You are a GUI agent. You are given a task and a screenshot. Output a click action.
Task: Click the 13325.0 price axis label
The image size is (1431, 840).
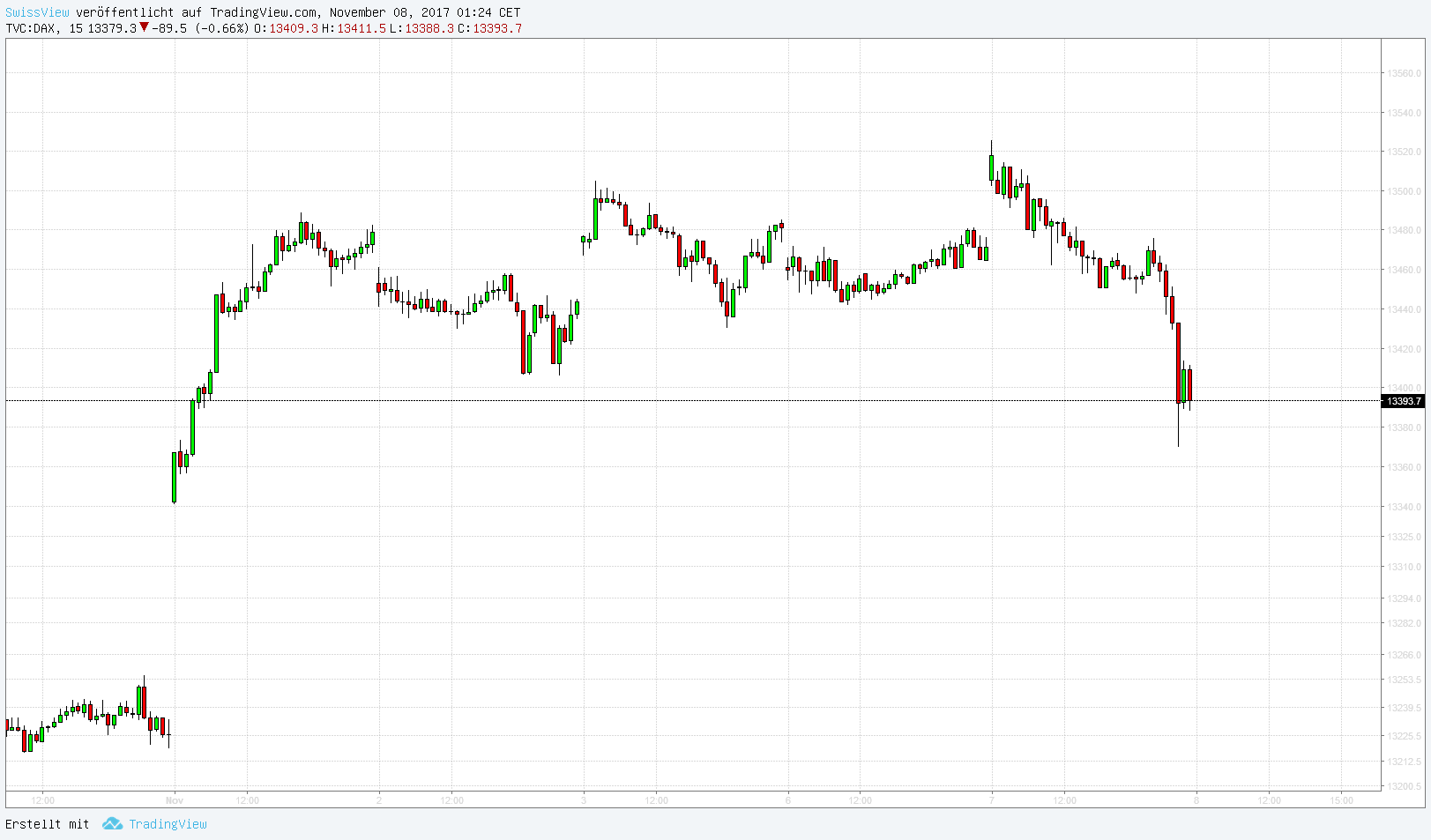tap(1404, 537)
